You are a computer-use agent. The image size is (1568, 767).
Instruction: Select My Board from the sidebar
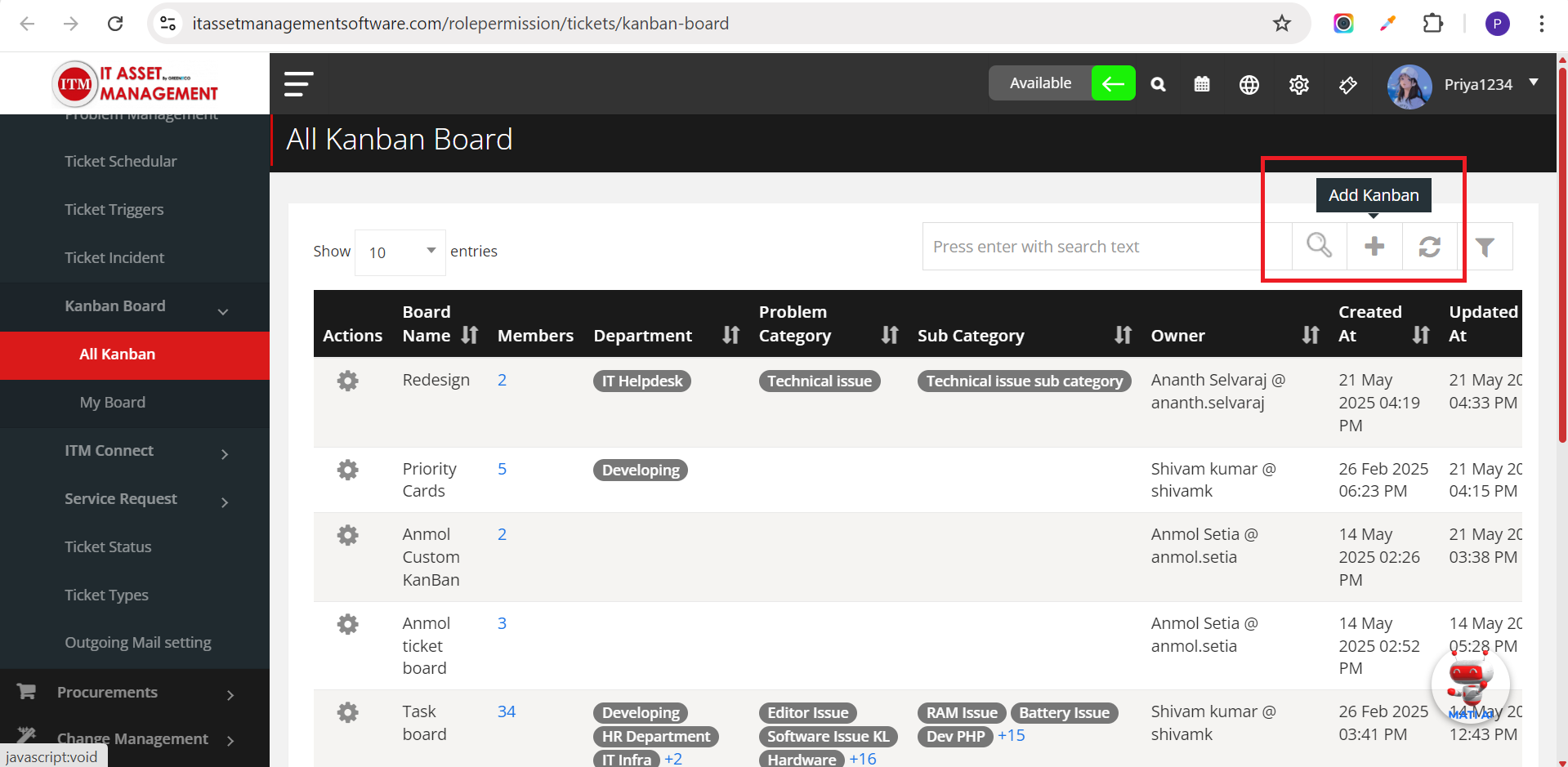coord(113,402)
